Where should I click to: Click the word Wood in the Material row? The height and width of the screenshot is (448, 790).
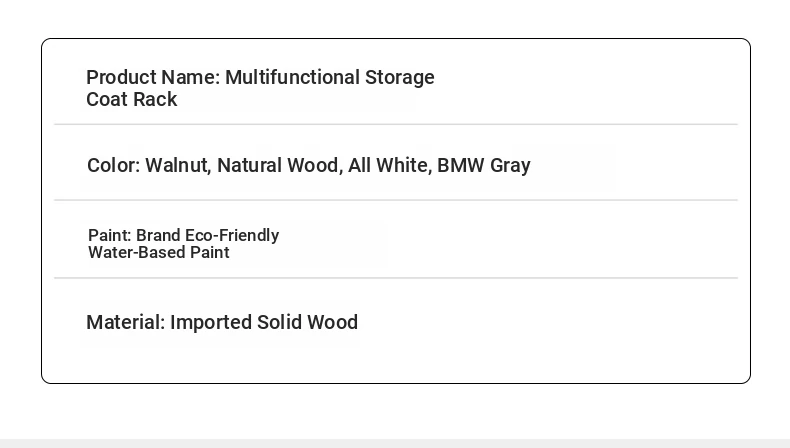coord(333,323)
